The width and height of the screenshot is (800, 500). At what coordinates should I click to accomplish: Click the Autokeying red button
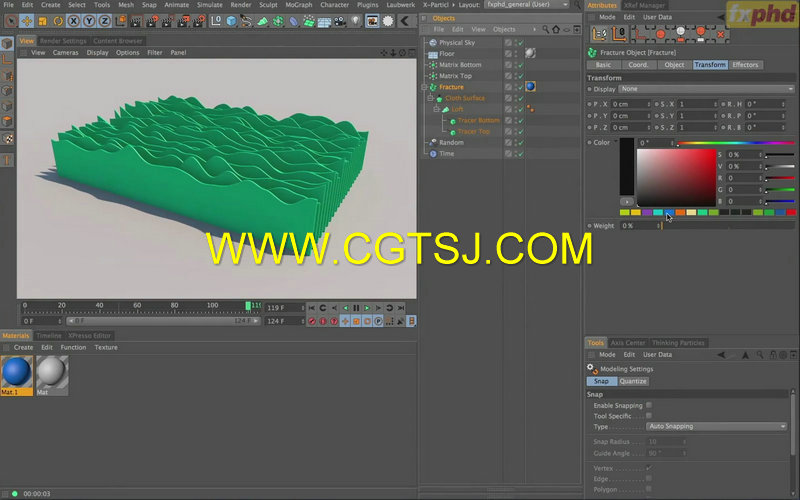pyautogui.click(x=322, y=321)
